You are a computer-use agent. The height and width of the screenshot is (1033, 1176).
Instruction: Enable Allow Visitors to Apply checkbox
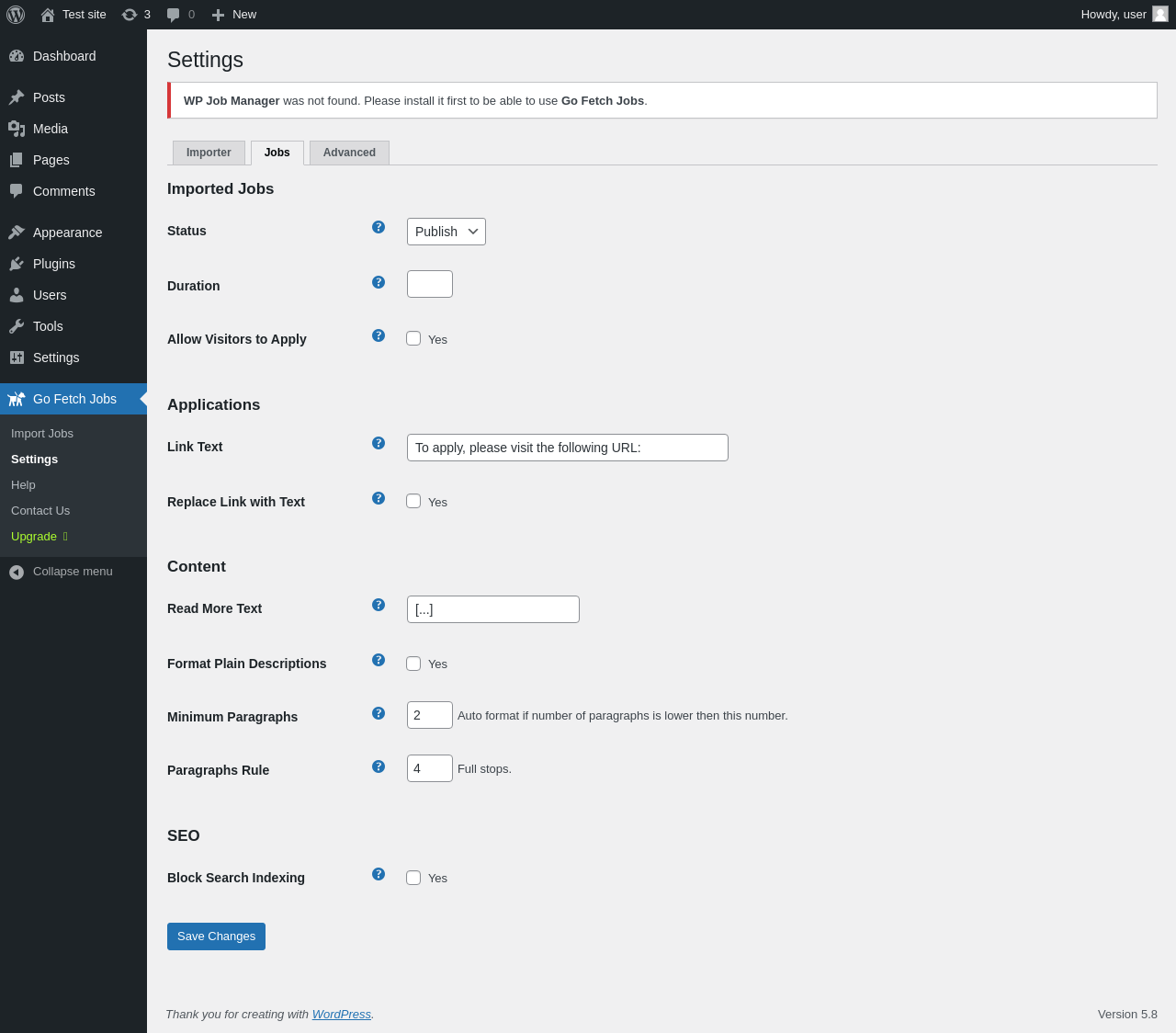pos(413,338)
